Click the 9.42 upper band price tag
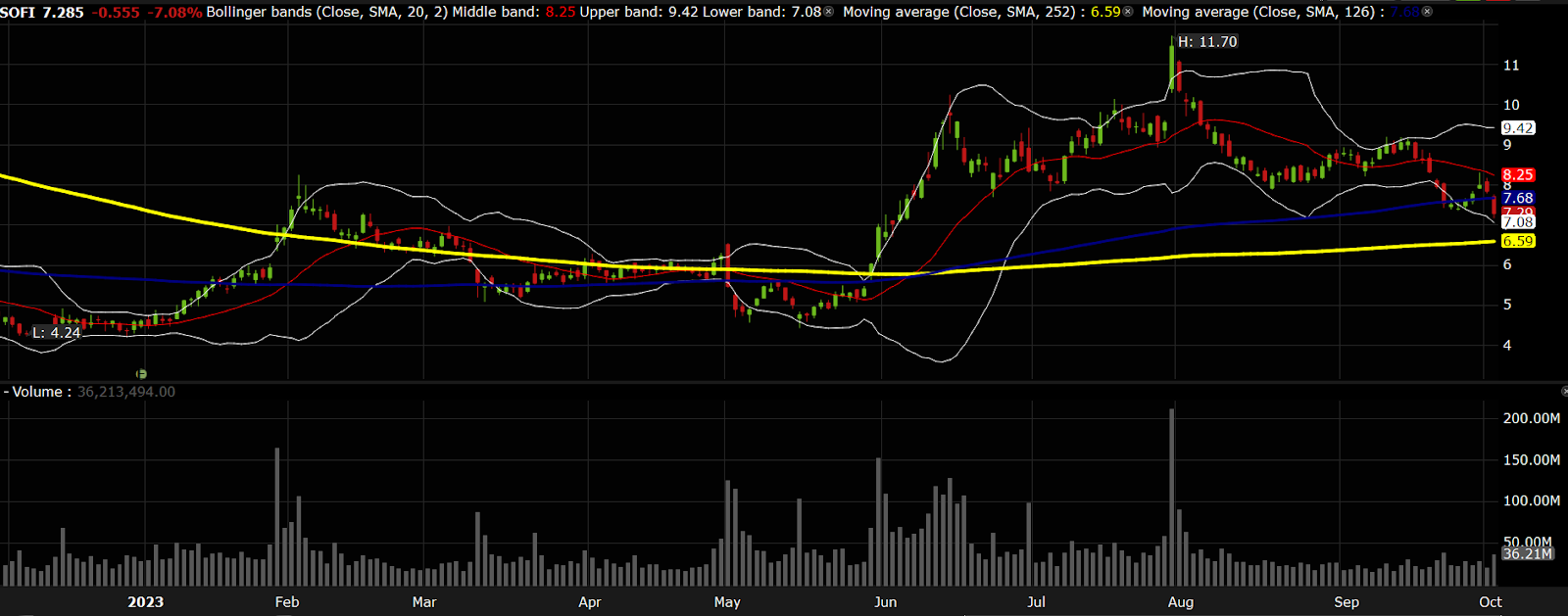Image resolution: width=1568 pixels, height=616 pixels. pos(1518,128)
